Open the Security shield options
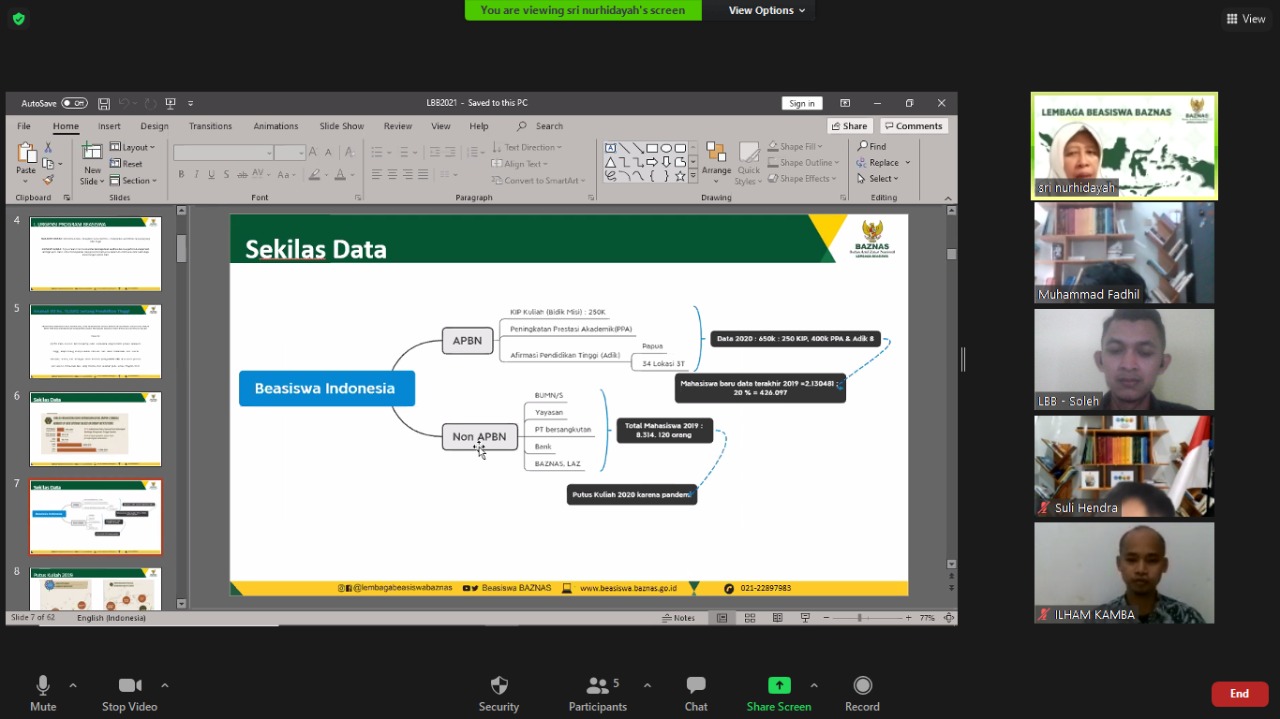 (x=499, y=686)
